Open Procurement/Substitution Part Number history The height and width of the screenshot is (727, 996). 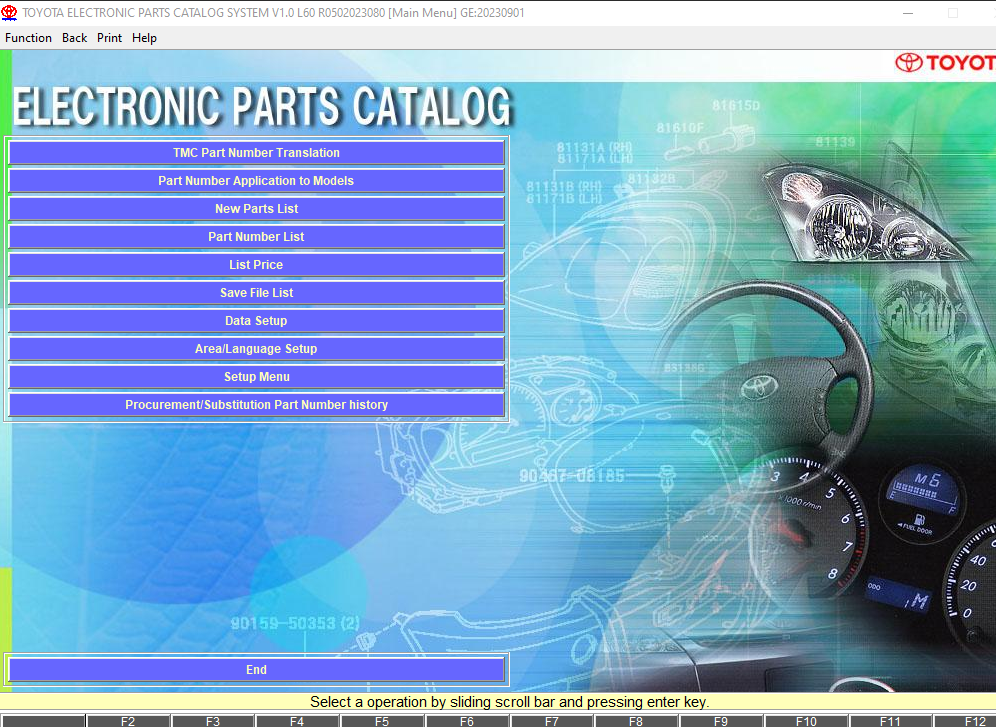coord(256,404)
